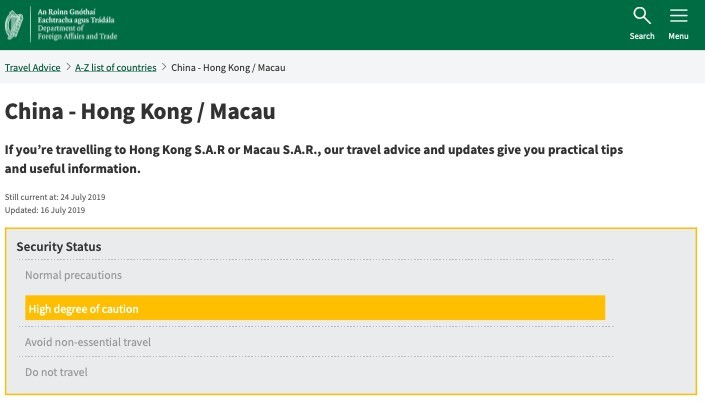Image resolution: width=705 pixels, height=405 pixels.
Task: Select the Avoid non-essential travel level
Action: point(88,342)
